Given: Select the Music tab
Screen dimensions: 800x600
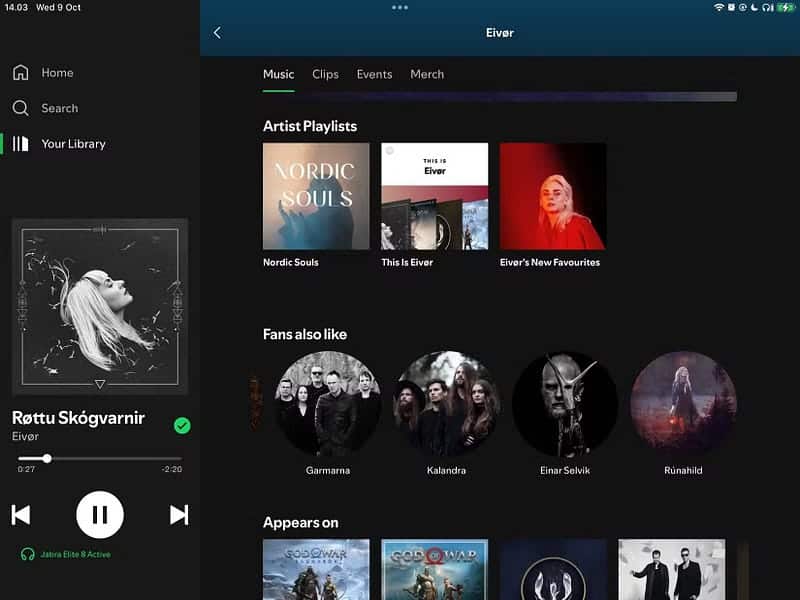Looking at the screenshot, I should [x=278, y=74].
